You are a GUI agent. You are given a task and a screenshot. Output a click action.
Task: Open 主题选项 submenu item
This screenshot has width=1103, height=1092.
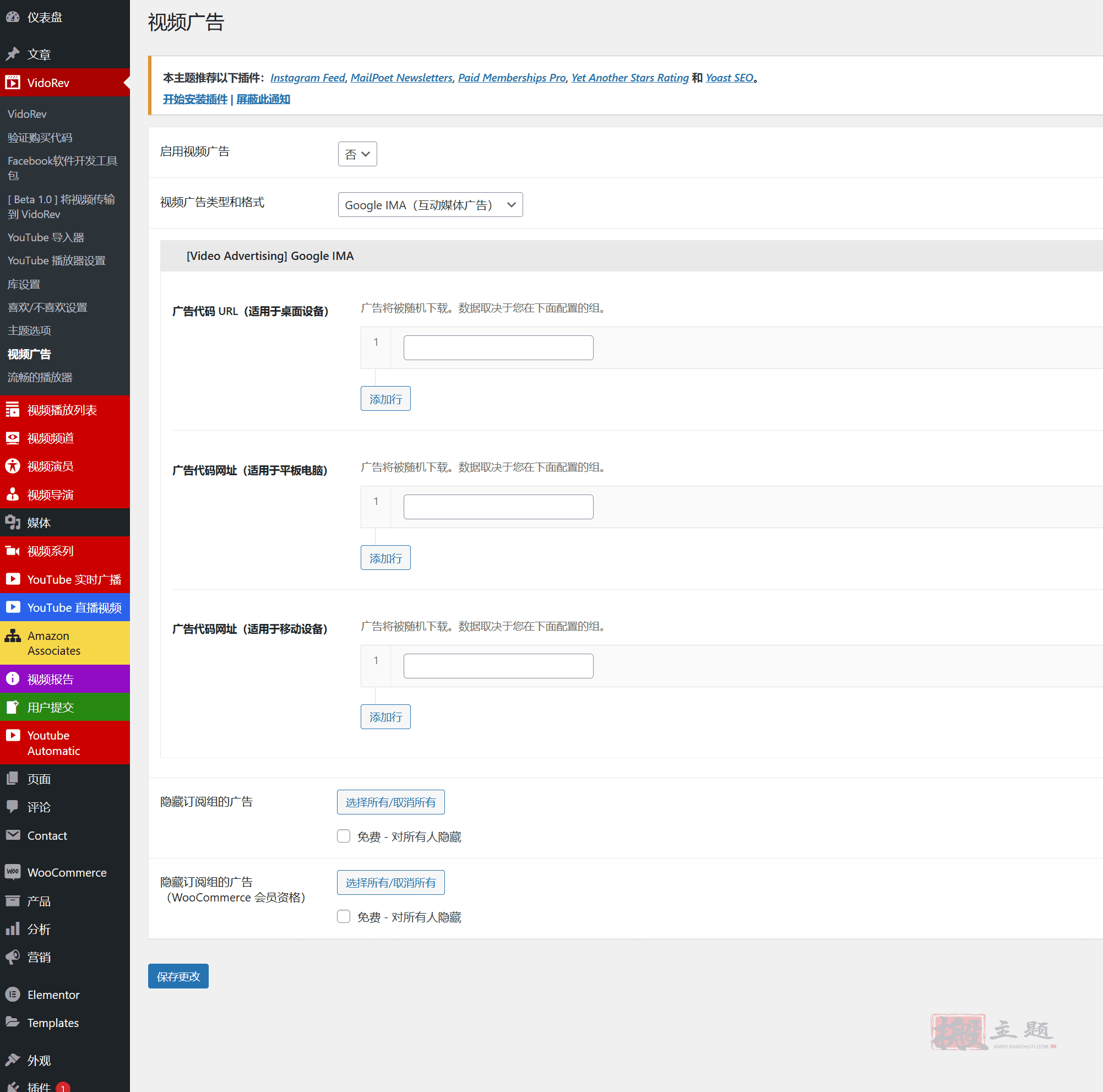coord(29,330)
